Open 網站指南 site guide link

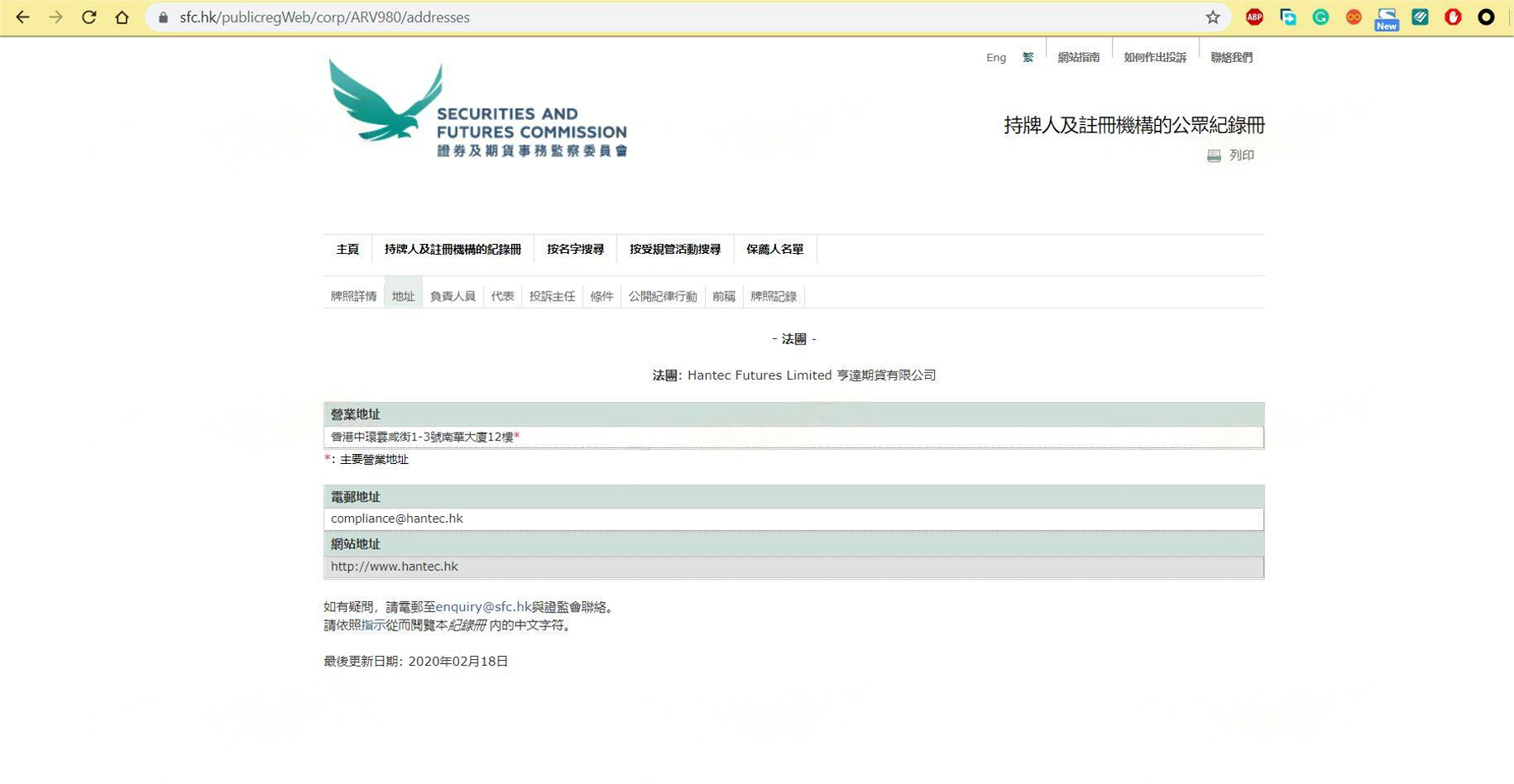tap(1079, 57)
